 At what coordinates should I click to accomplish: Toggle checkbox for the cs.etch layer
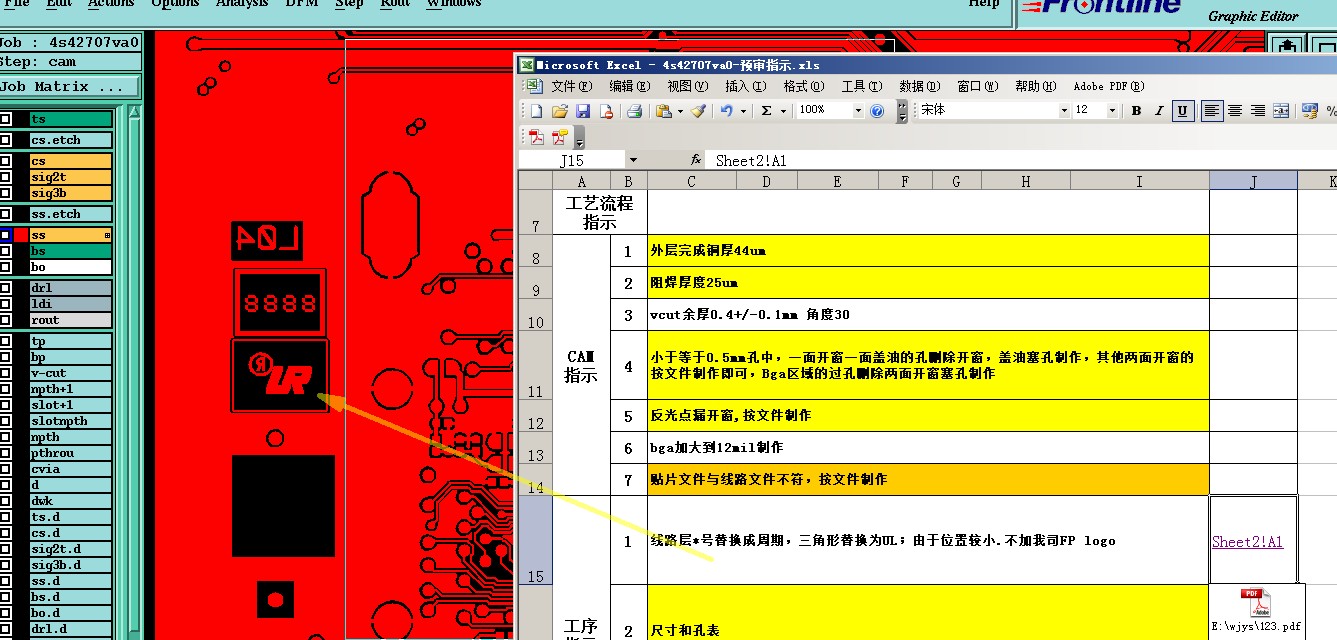click(6, 140)
